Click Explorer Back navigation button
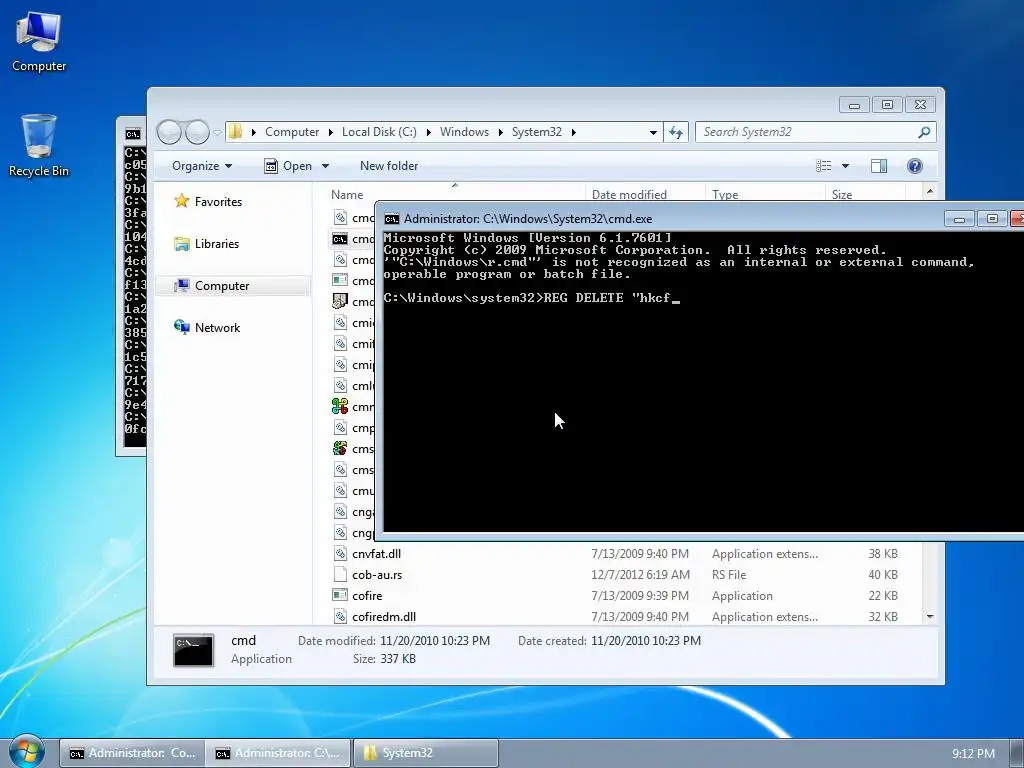Screen dimensions: 1024x768 click(x=169, y=132)
